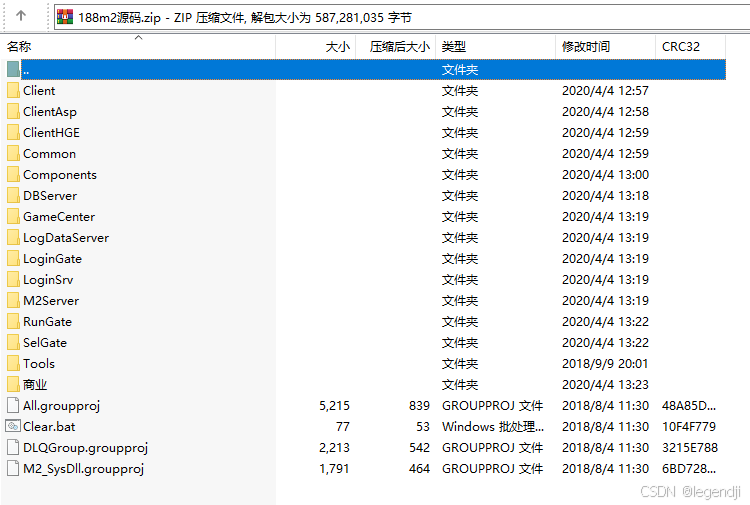
Task: Select the LogDataServer folder icon
Action: 13,238
